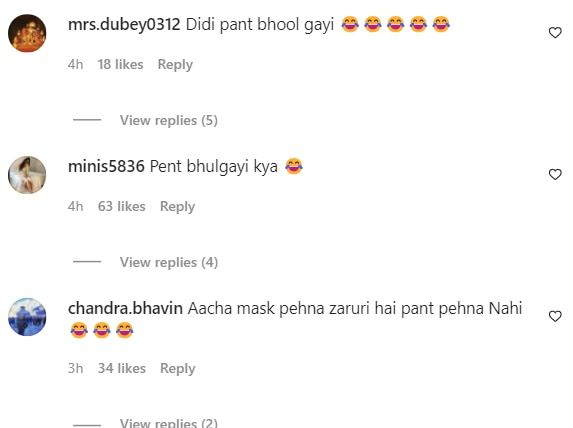Like the chandra.bhavin comment with heart icon

click(x=555, y=316)
